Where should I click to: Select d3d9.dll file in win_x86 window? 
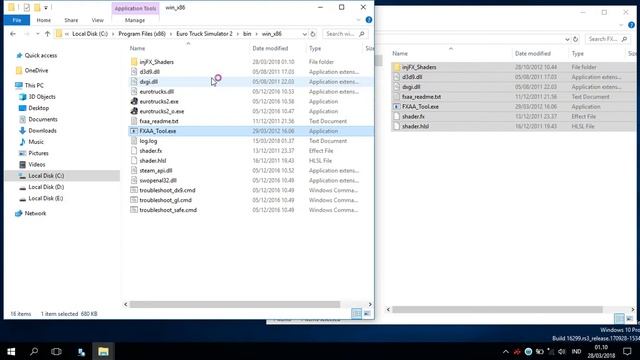tap(149, 72)
